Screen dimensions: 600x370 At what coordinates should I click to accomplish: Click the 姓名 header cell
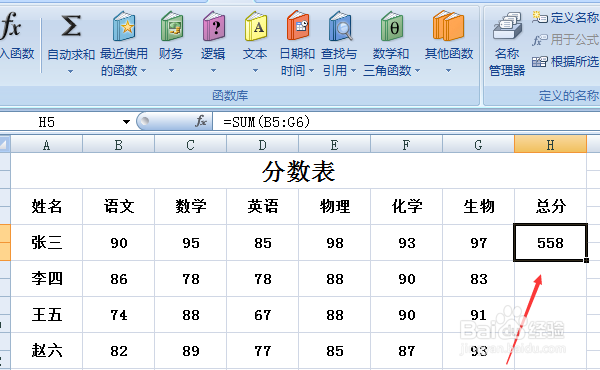(x=46, y=206)
